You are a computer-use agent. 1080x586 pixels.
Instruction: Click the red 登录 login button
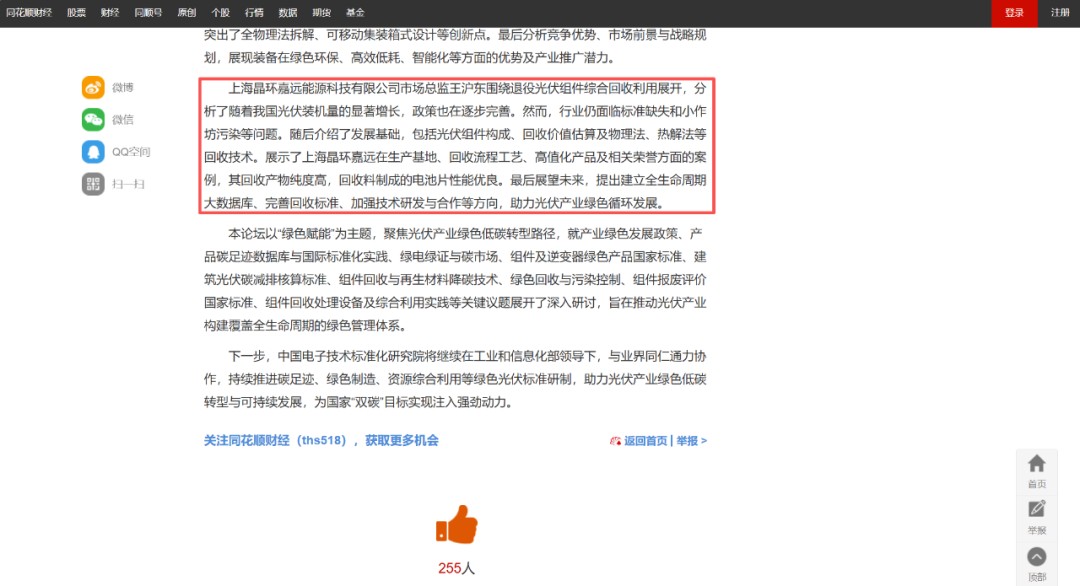coord(1013,14)
